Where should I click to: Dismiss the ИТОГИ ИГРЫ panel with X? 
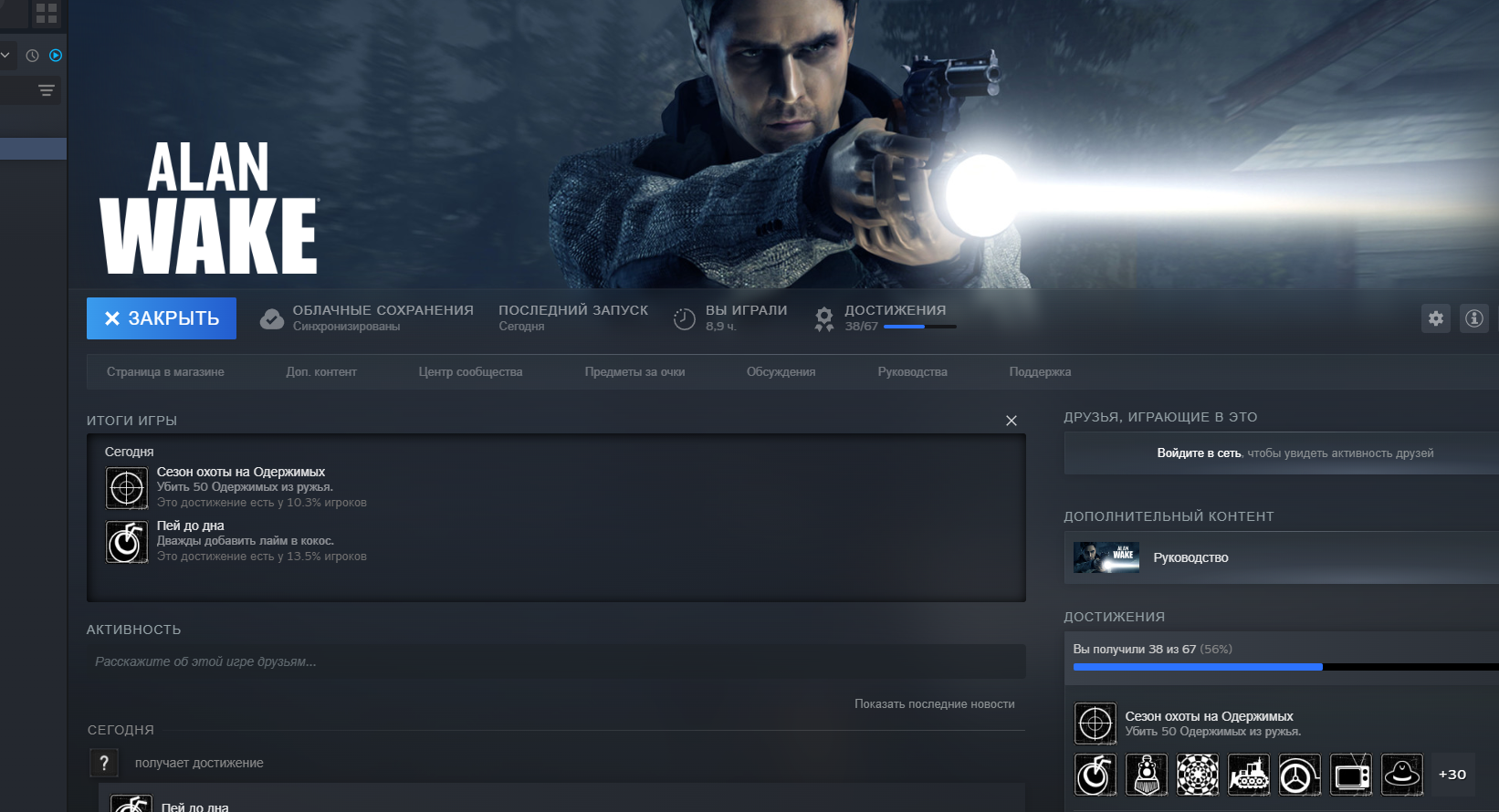1012,421
